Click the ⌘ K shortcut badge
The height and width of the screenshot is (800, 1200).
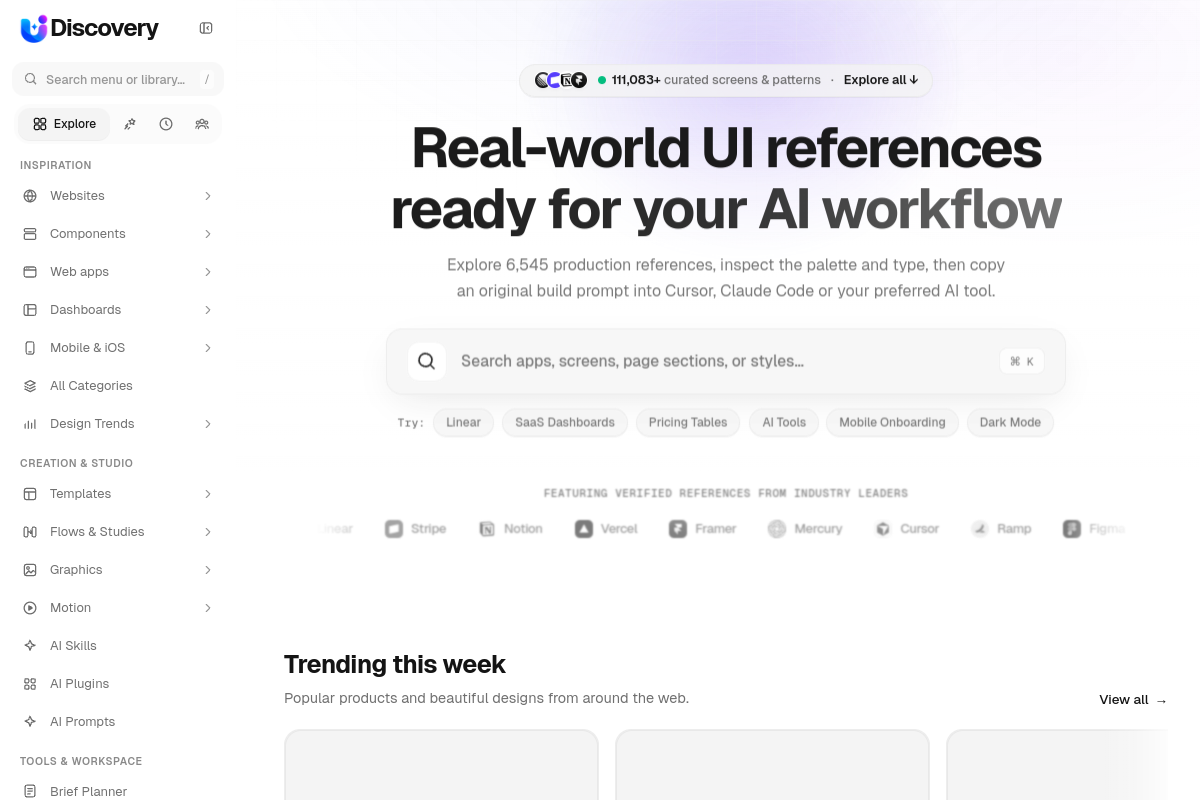click(x=1022, y=361)
